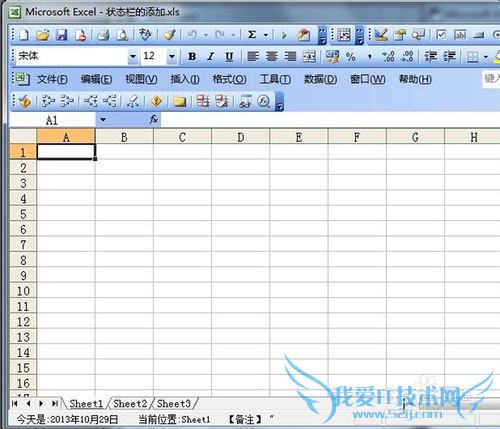500x429 pixels.
Task: Click Remove Dependent Arrows icon
Action: coord(109,101)
